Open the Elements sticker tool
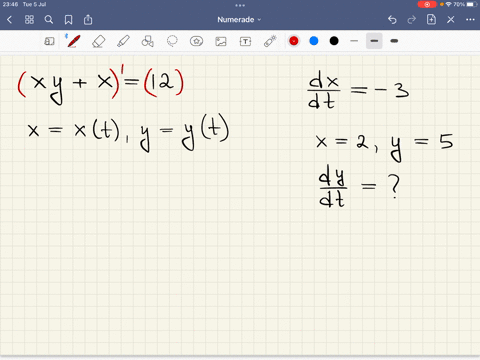Viewport: 480px width, 360px height. (196, 41)
